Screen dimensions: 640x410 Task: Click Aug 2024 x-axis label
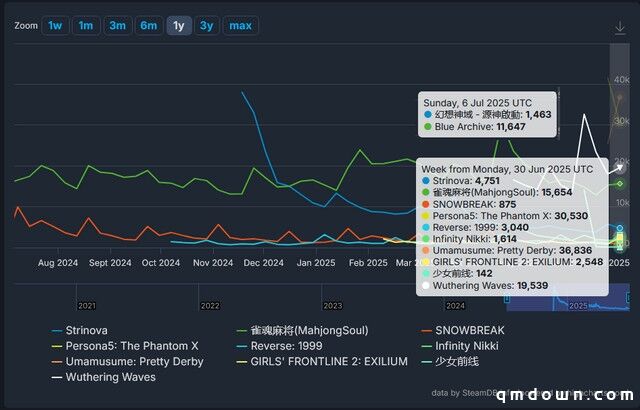pyautogui.click(x=58, y=263)
